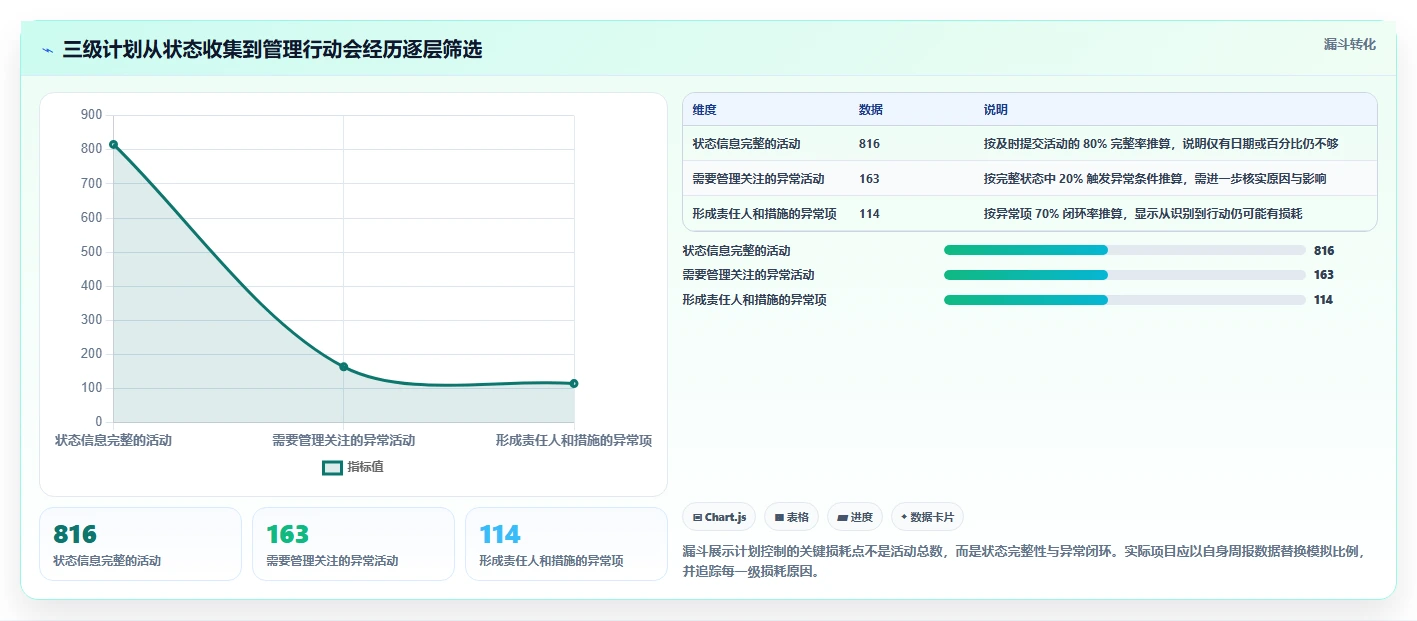Select the 表格 tag
The width and height of the screenshot is (1417, 621).
click(x=791, y=517)
